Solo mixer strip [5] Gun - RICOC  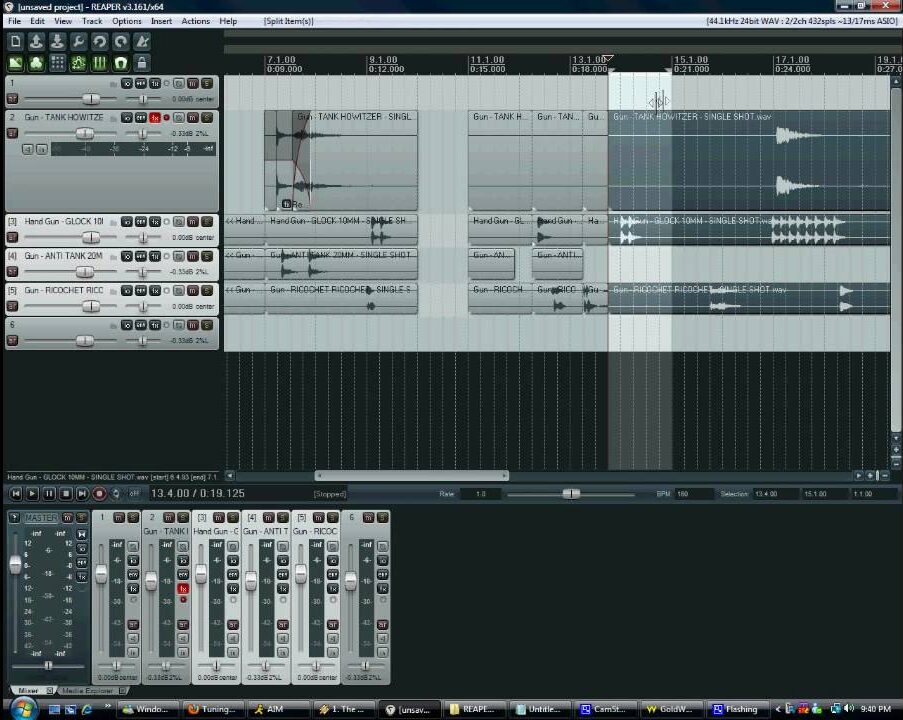[x=332, y=518]
